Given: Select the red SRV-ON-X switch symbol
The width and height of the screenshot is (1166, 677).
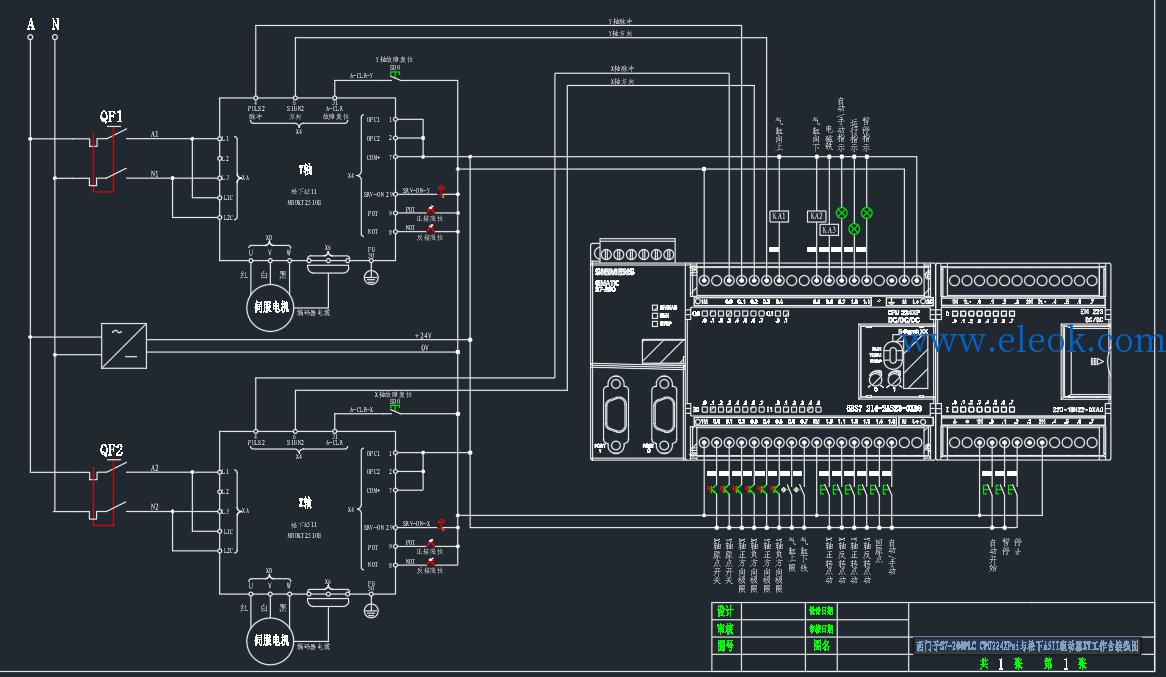Looking at the screenshot, I should pos(441,524).
